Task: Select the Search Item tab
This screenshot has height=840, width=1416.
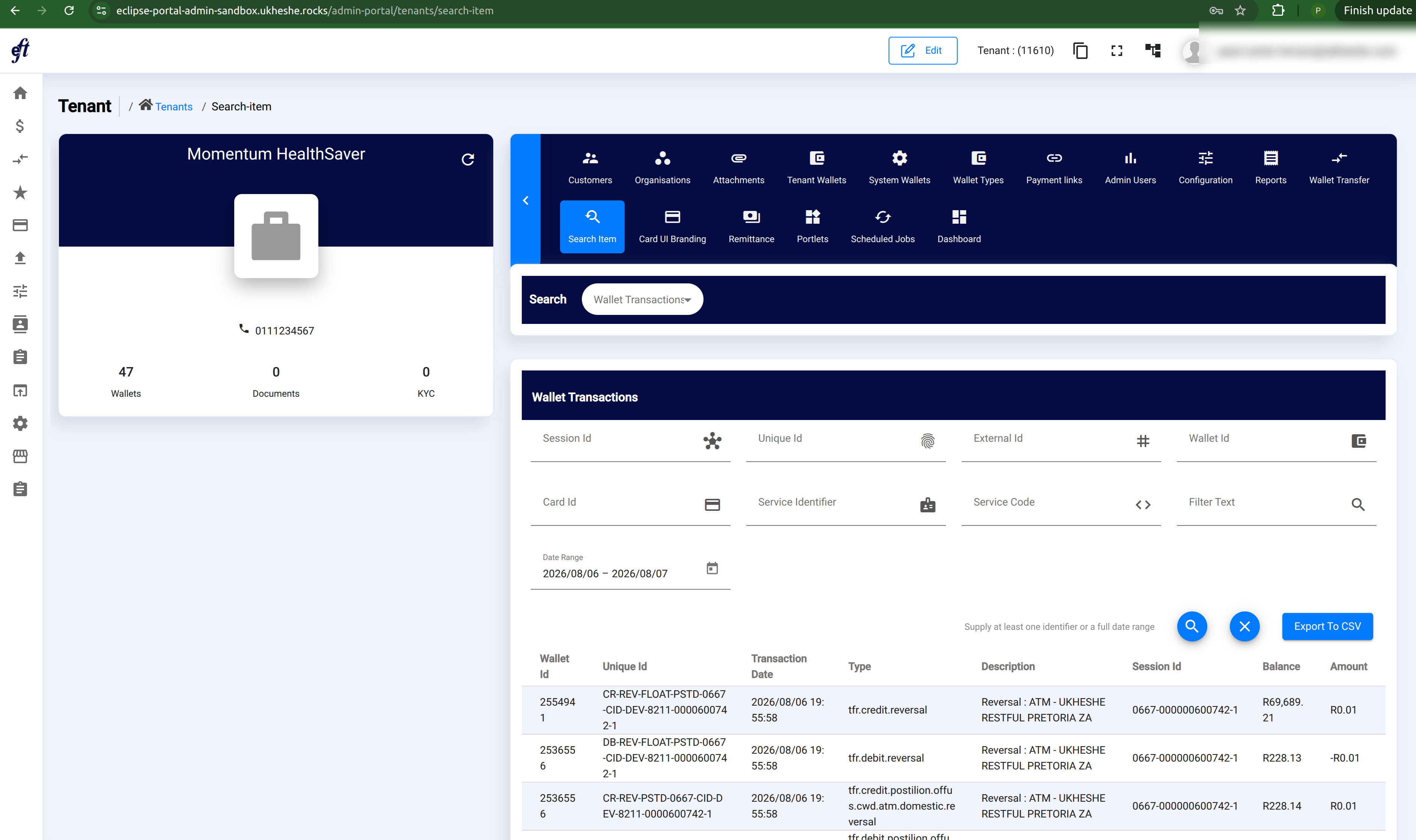Action: click(x=592, y=226)
